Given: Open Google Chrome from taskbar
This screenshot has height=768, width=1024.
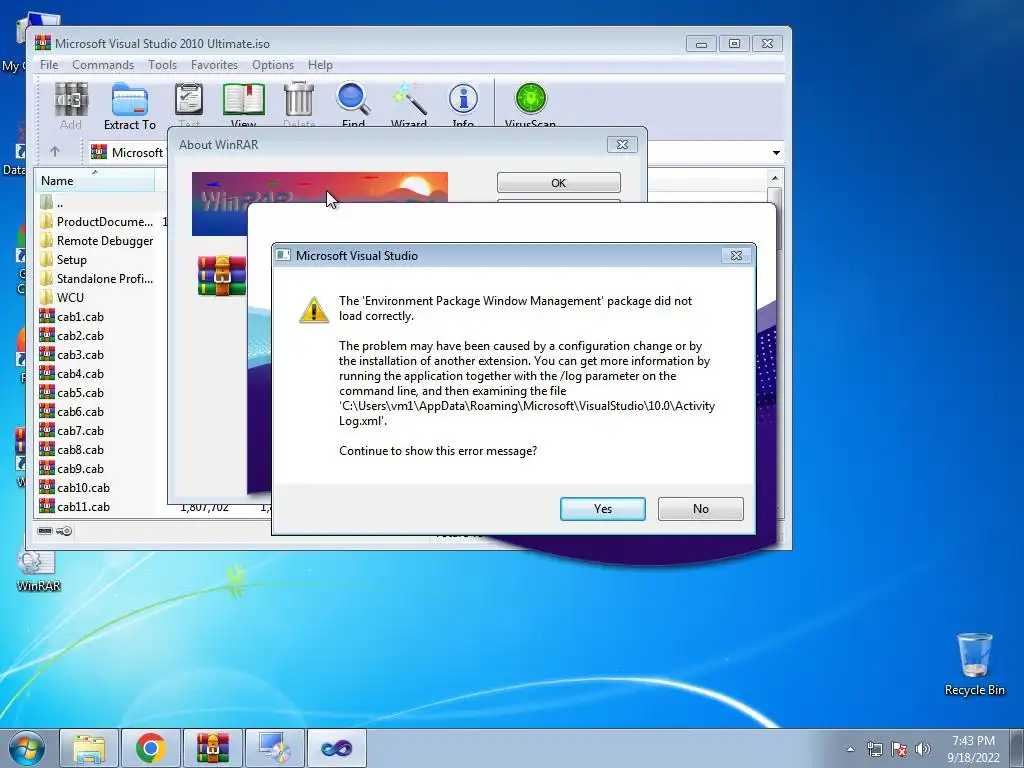Looking at the screenshot, I should tap(151, 748).
